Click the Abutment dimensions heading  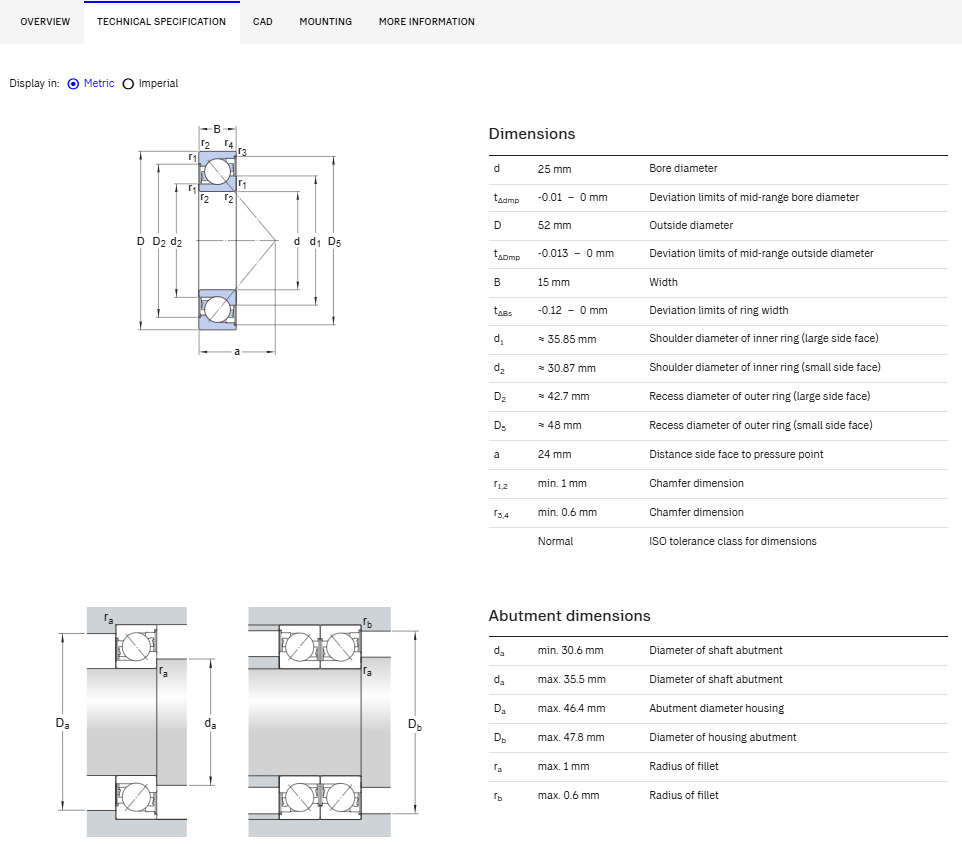(x=569, y=615)
